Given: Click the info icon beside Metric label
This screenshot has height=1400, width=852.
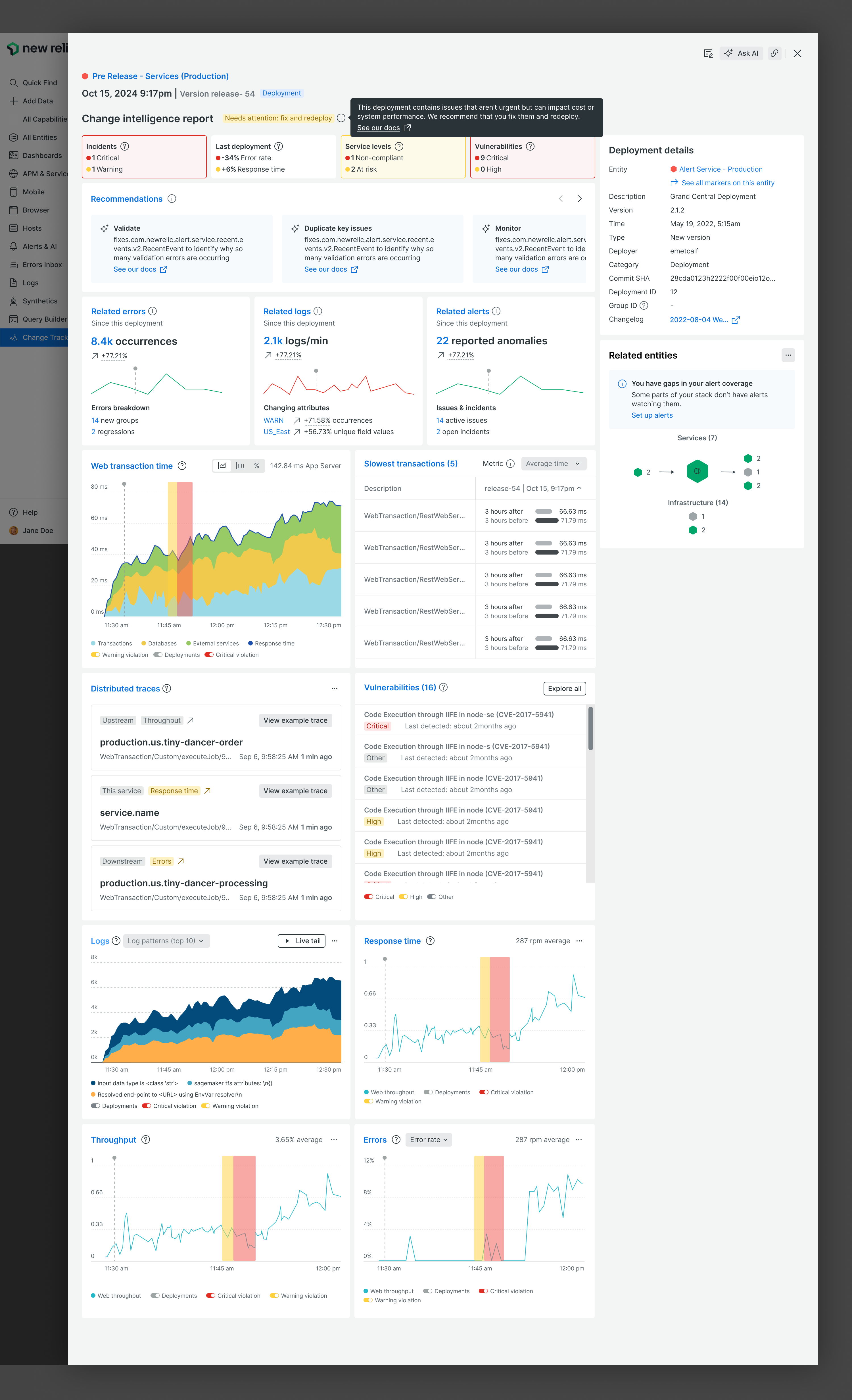Looking at the screenshot, I should pos(510,464).
